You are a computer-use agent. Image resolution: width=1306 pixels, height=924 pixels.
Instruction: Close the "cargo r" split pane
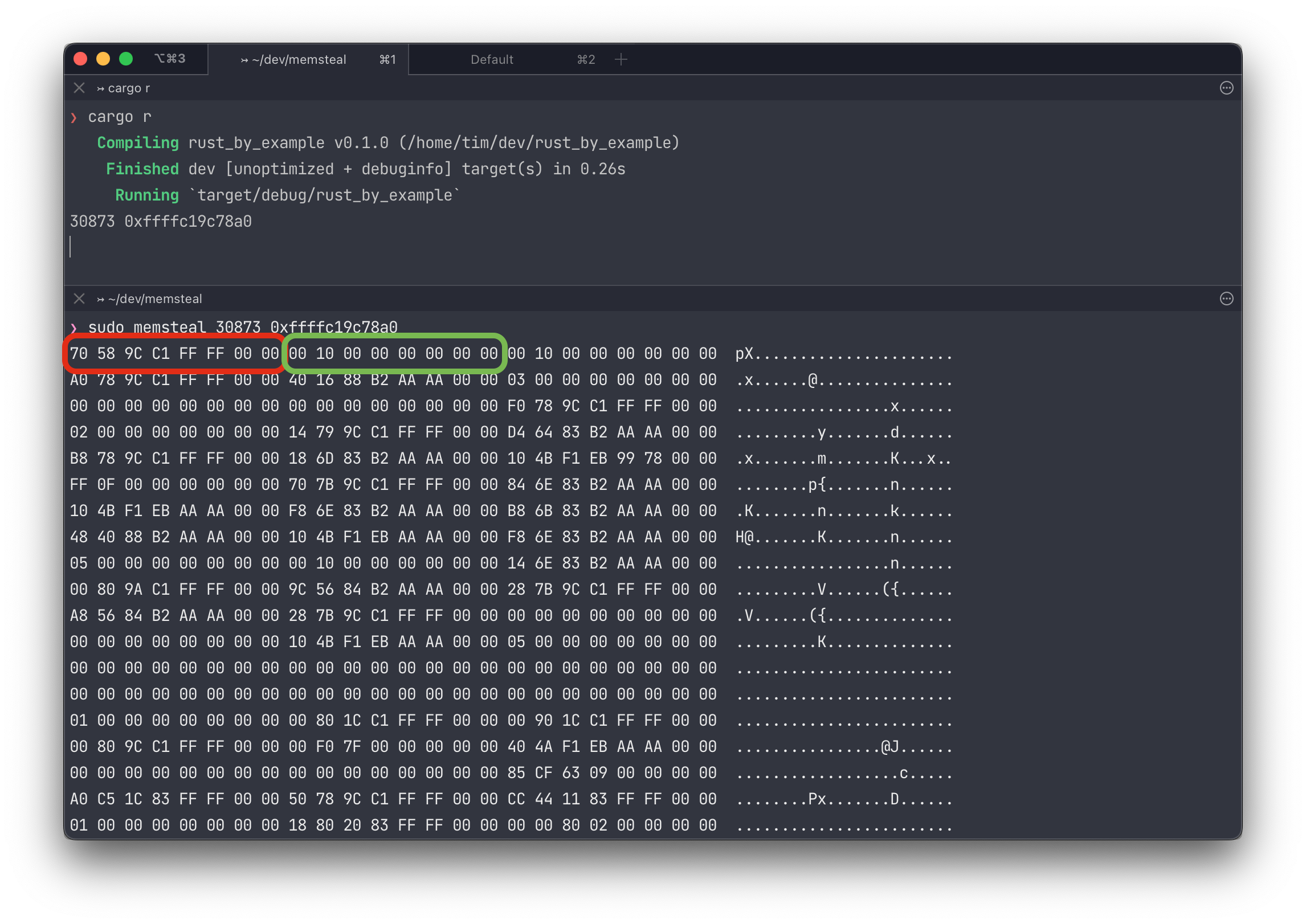[x=79, y=88]
